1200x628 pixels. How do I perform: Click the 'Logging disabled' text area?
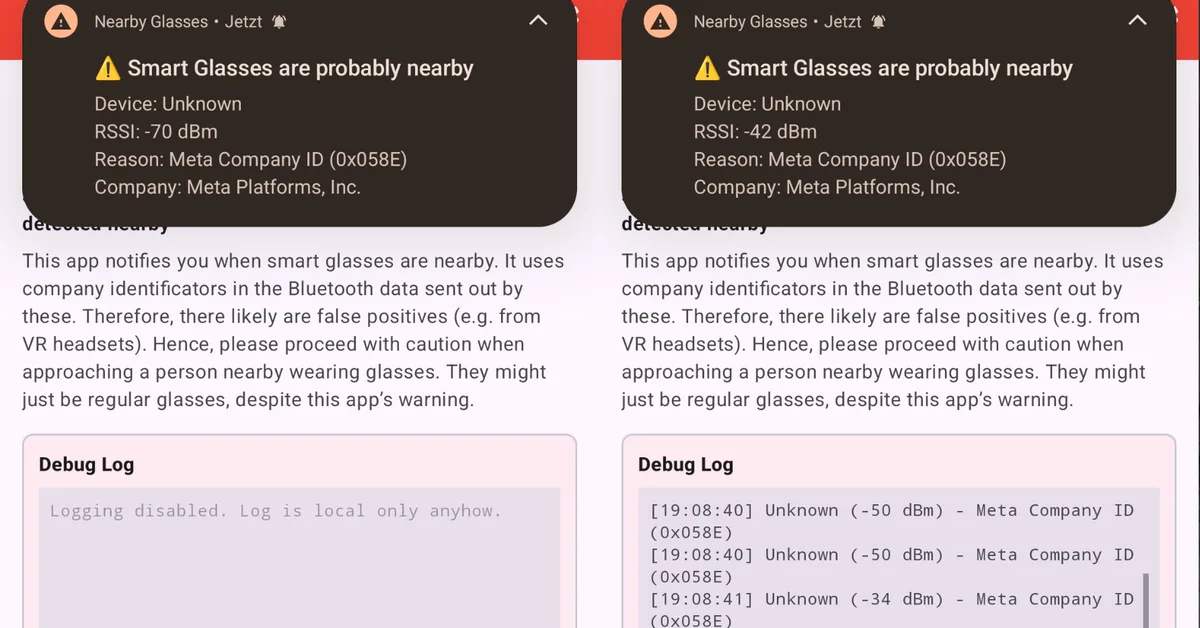(x=276, y=511)
